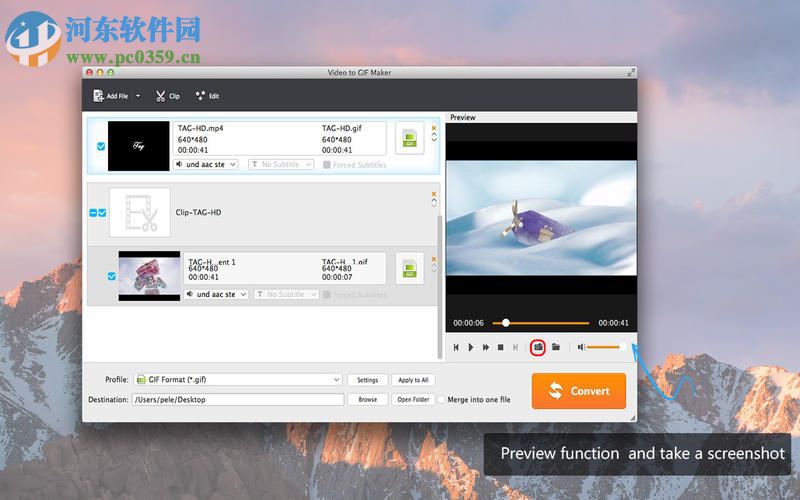Remove the clip segment with orange X

point(434,259)
